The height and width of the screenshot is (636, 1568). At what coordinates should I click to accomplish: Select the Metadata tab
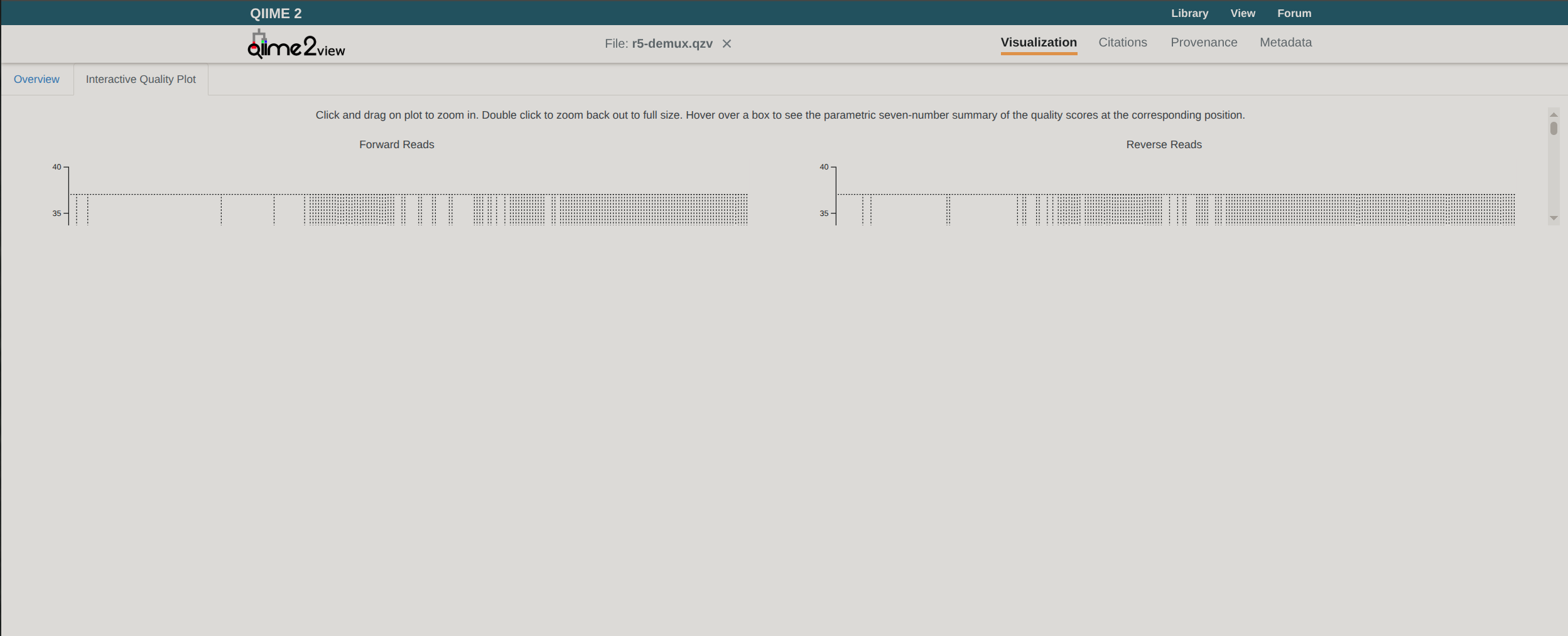pos(1285,43)
